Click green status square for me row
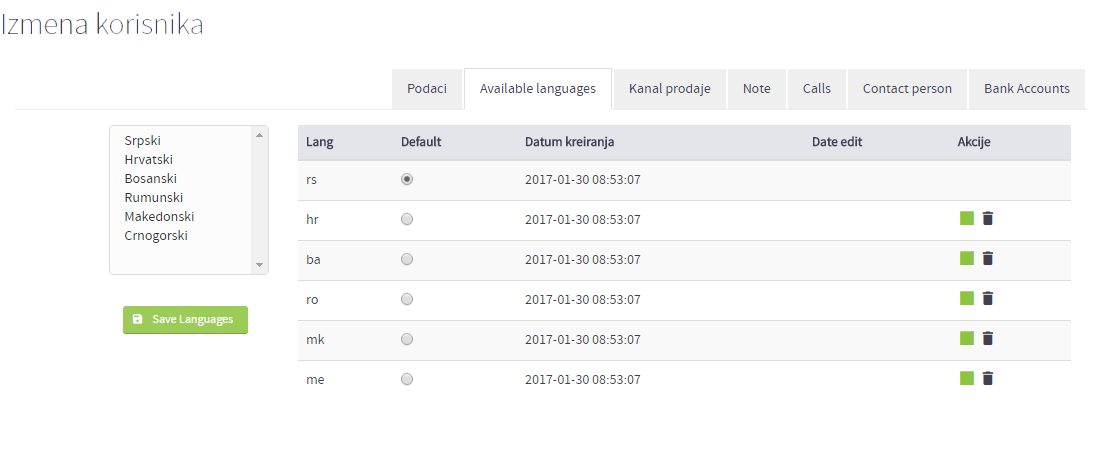This screenshot has height=450, width=1102. (966, 378)
